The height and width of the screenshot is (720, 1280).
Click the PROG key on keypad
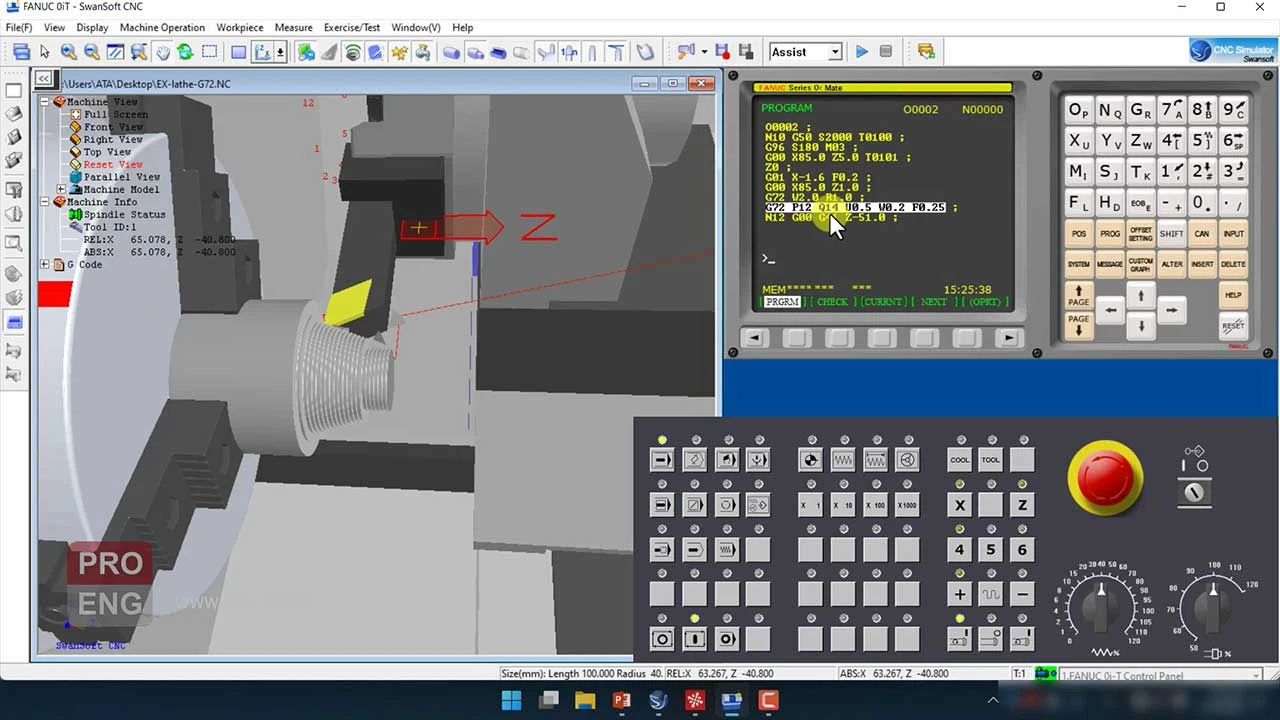click(1110, 233)
